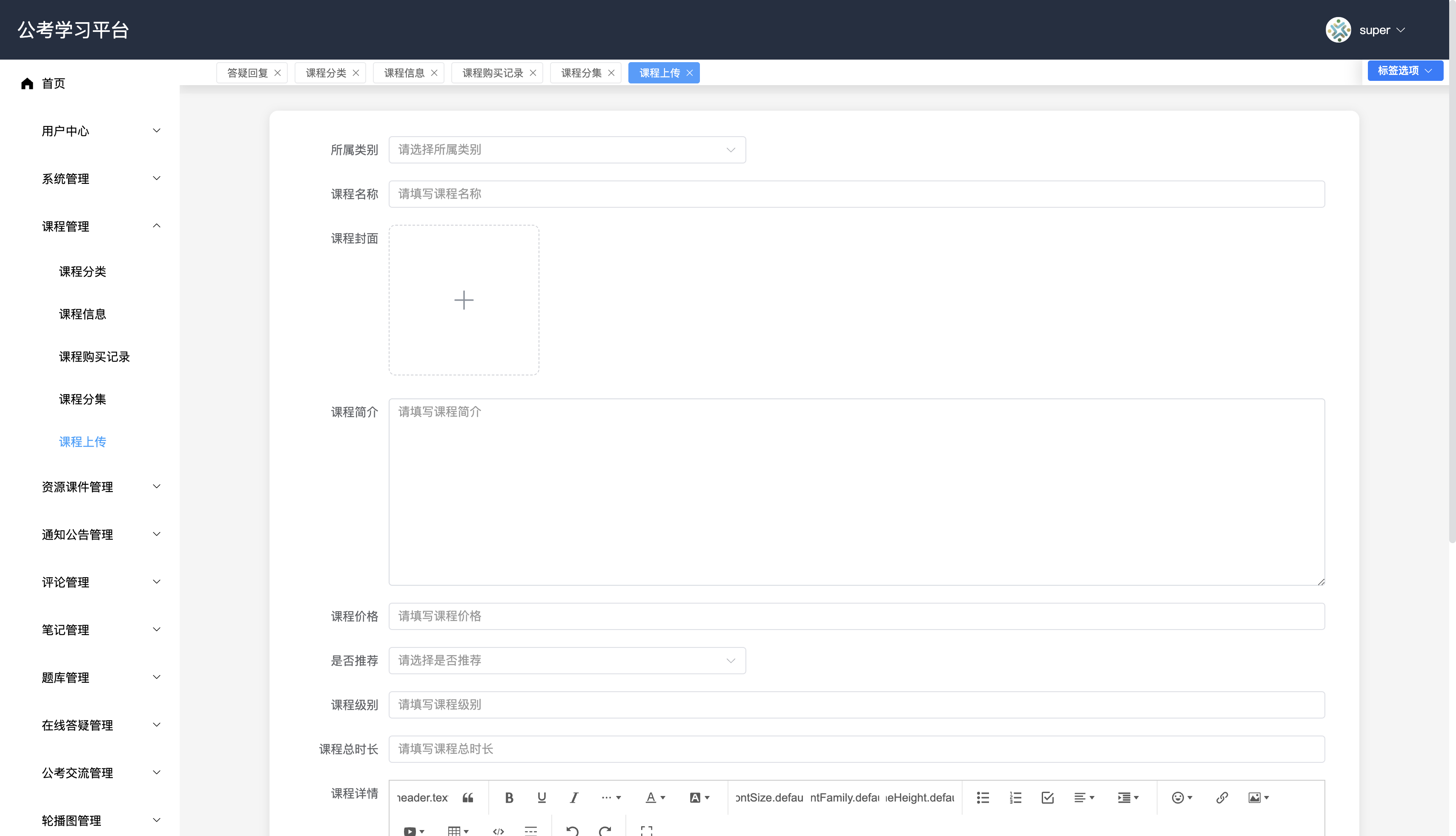
Task: Click the 标签选项 button
Action: coord(1404,71)
